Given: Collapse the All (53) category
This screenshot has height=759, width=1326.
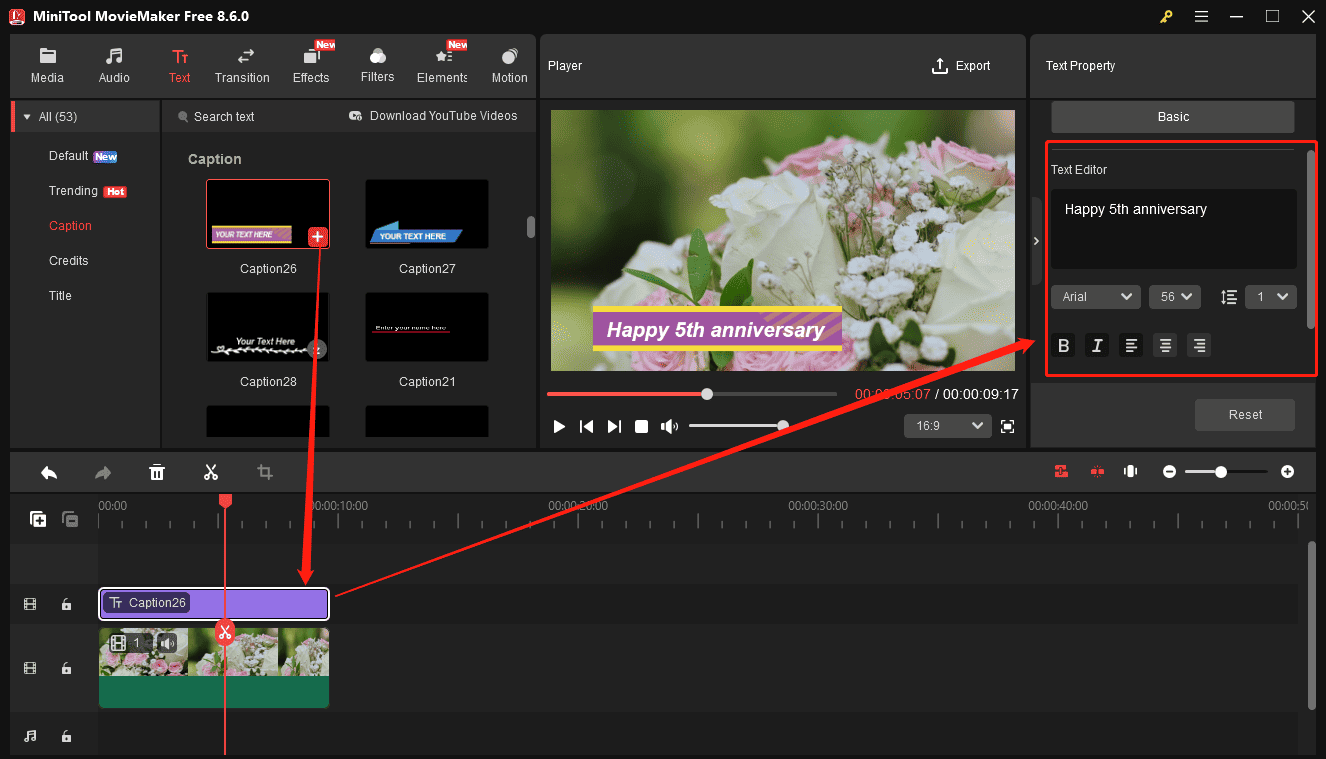Looking at the screenshot, I should [27, 117].
